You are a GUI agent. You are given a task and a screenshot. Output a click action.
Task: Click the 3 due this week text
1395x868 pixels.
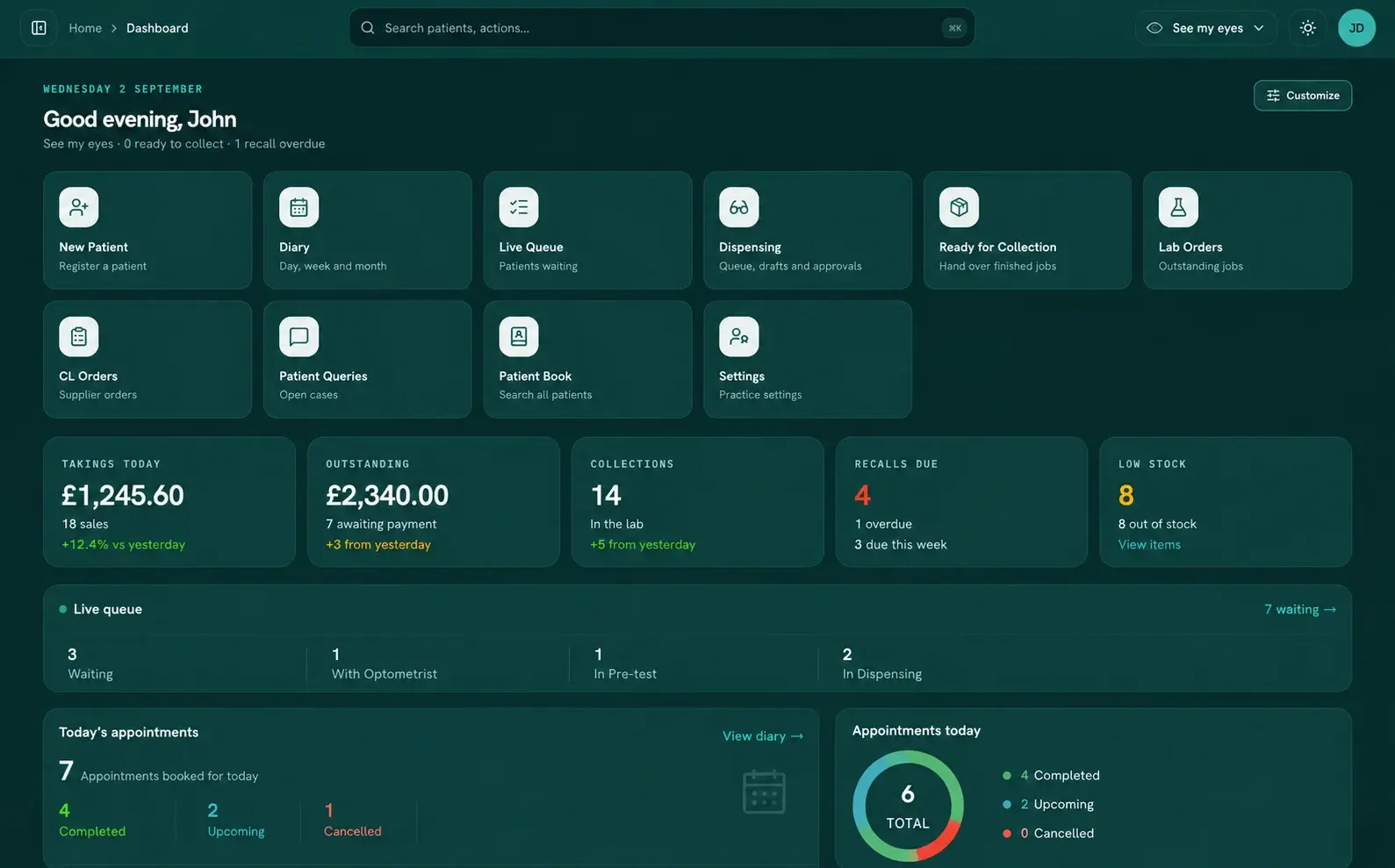[x=901, y=545]
